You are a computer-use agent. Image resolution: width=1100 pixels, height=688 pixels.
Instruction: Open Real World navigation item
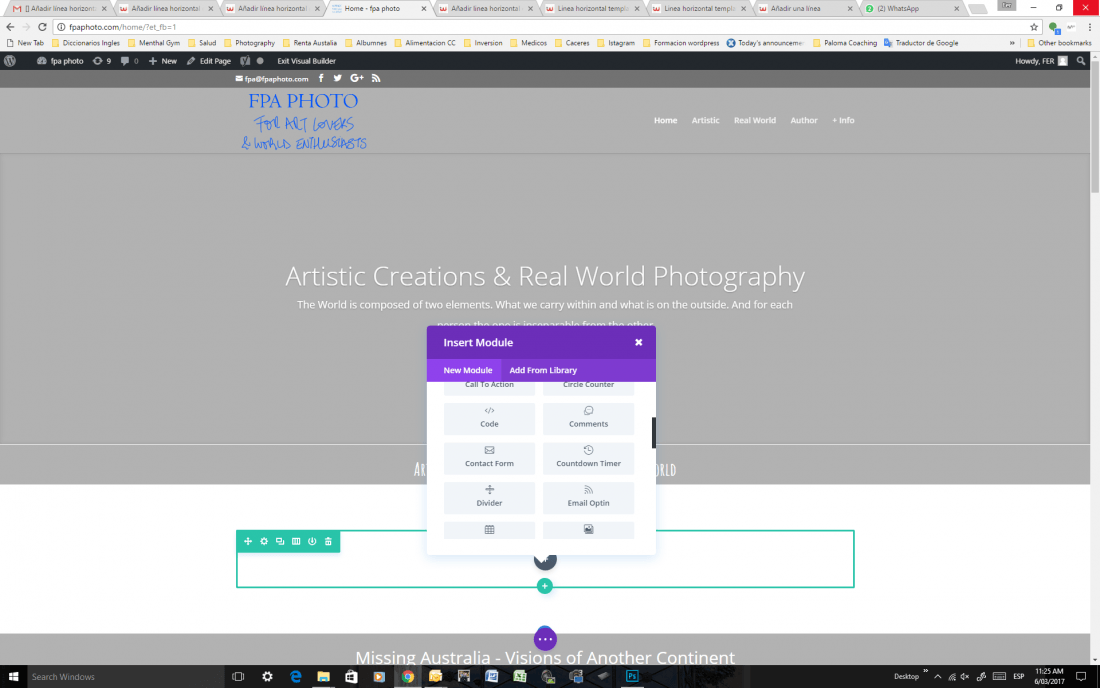(x=755, y=121)
